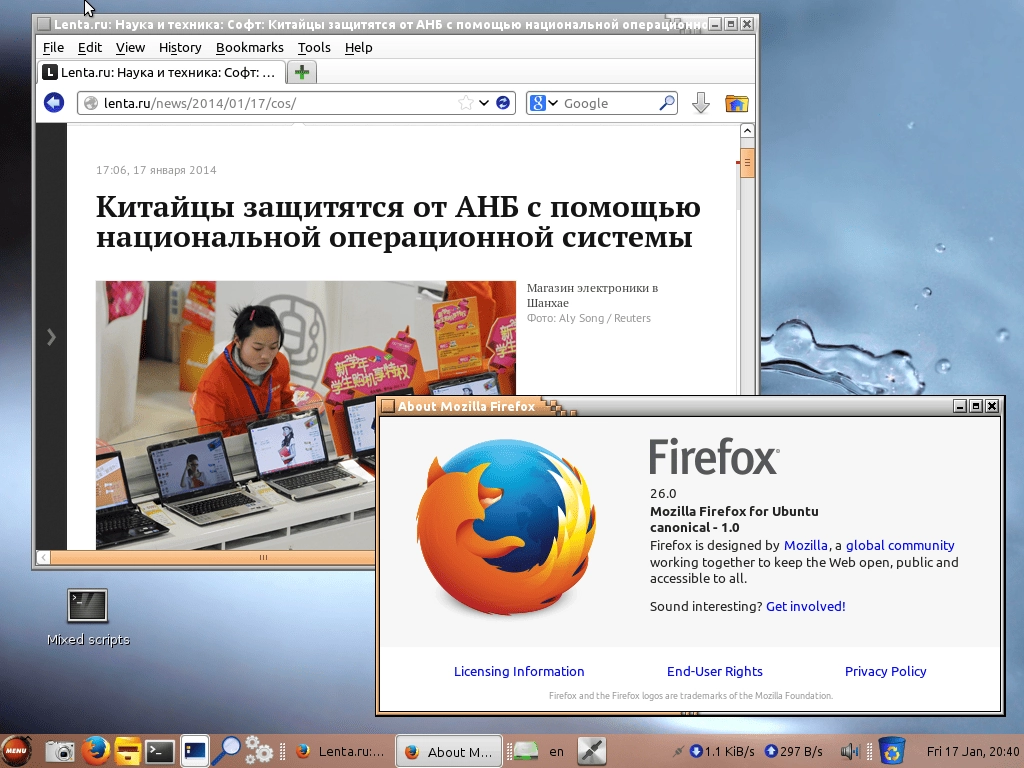The height and width of the screenshot is (768, 1024).
Task: Switch to About M... taskbar window button
Action: click(x=449, y=752)
